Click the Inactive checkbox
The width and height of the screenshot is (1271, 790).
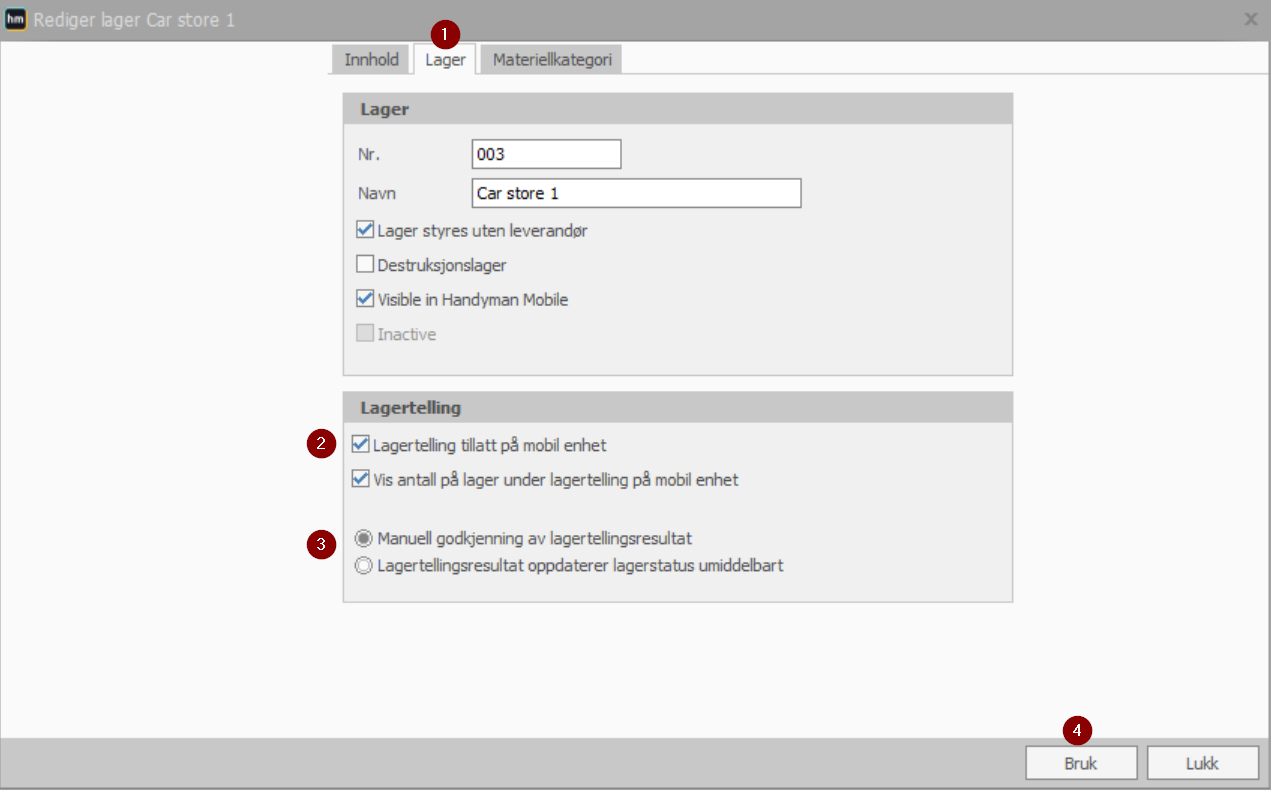tap(365, 334)
